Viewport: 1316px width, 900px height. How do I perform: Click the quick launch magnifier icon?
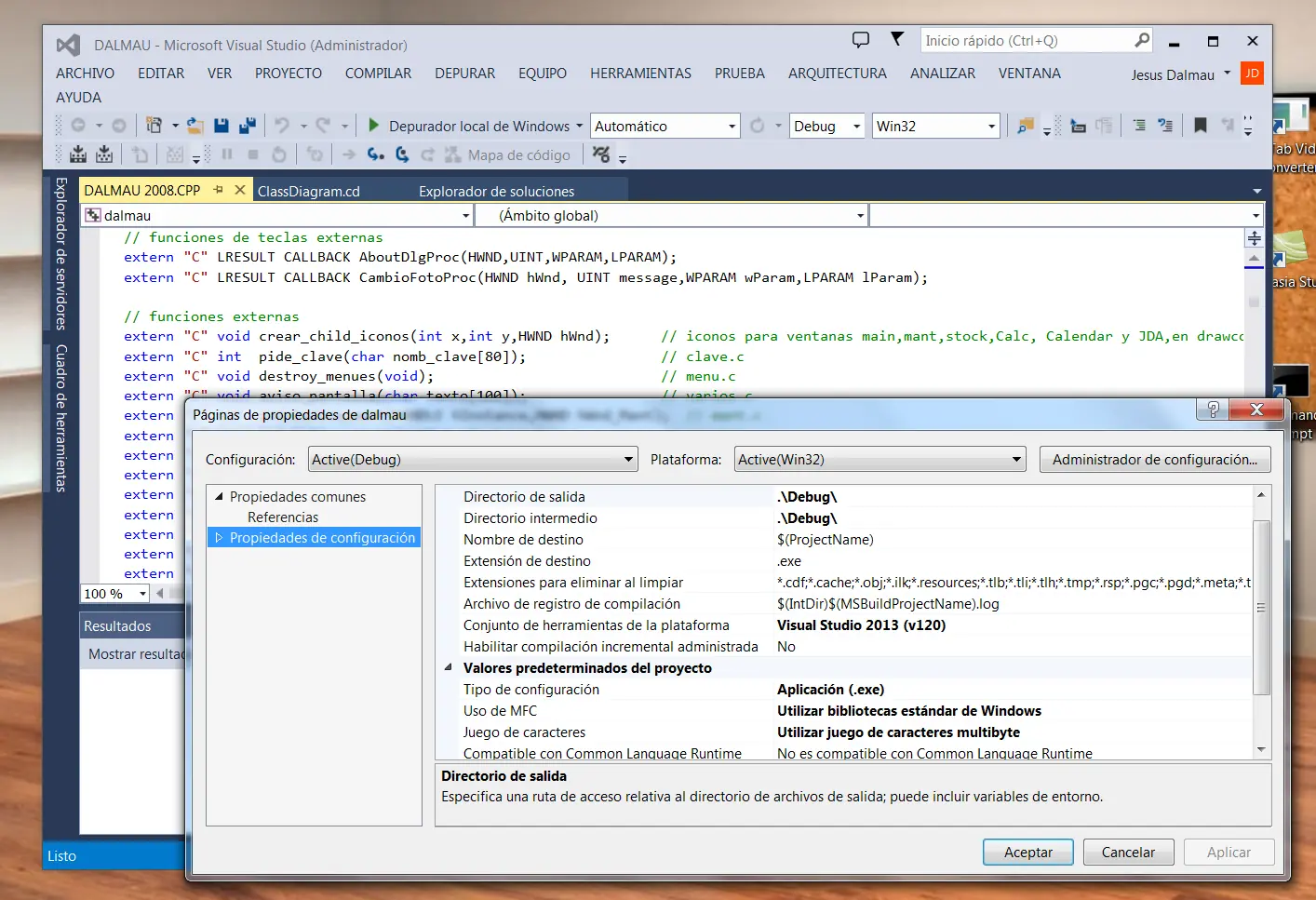[x=1142, y=40]
